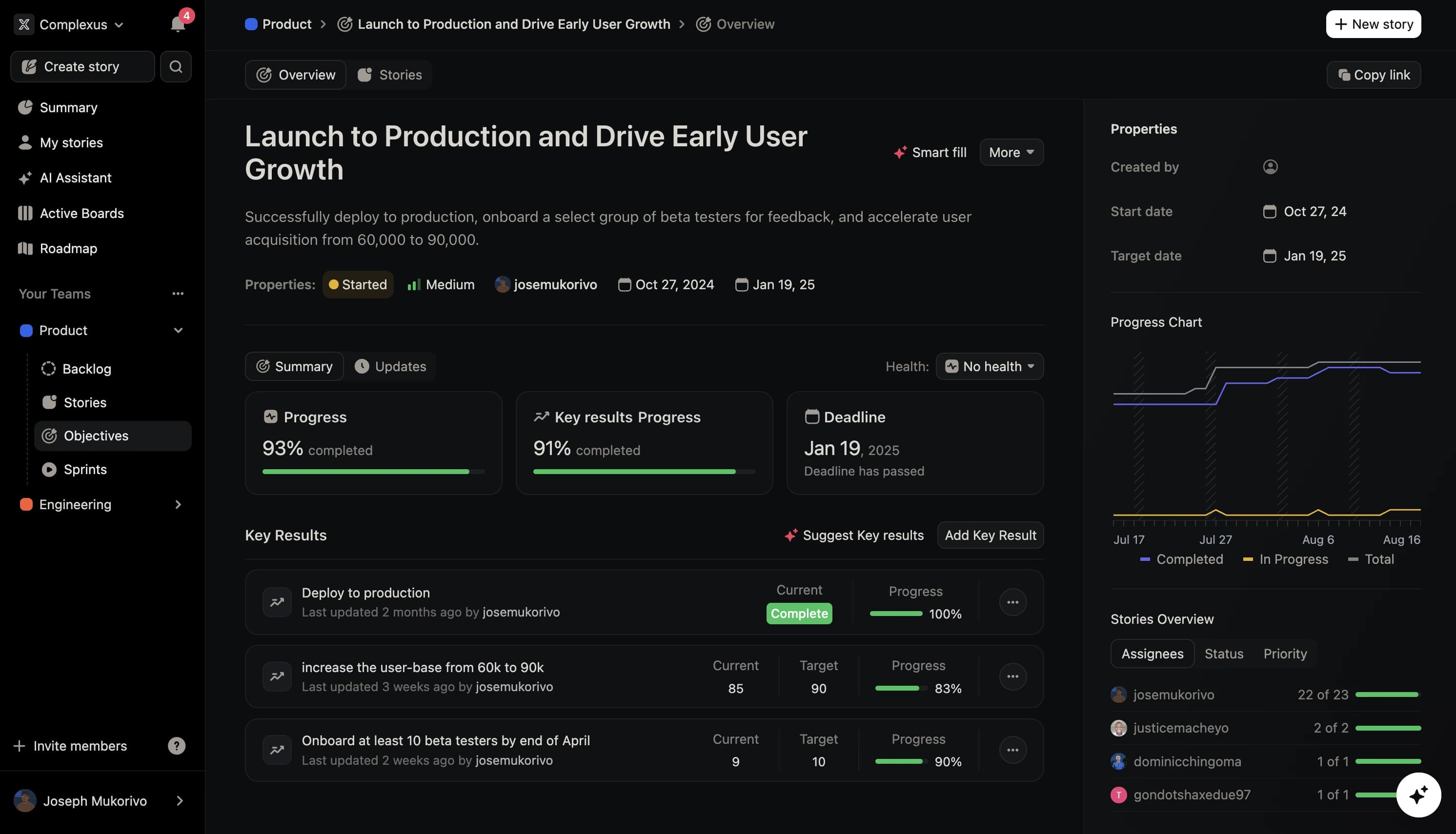The image size is (1456, 834).
Task: Click the help question mark icon
Action: click(177, 746)
